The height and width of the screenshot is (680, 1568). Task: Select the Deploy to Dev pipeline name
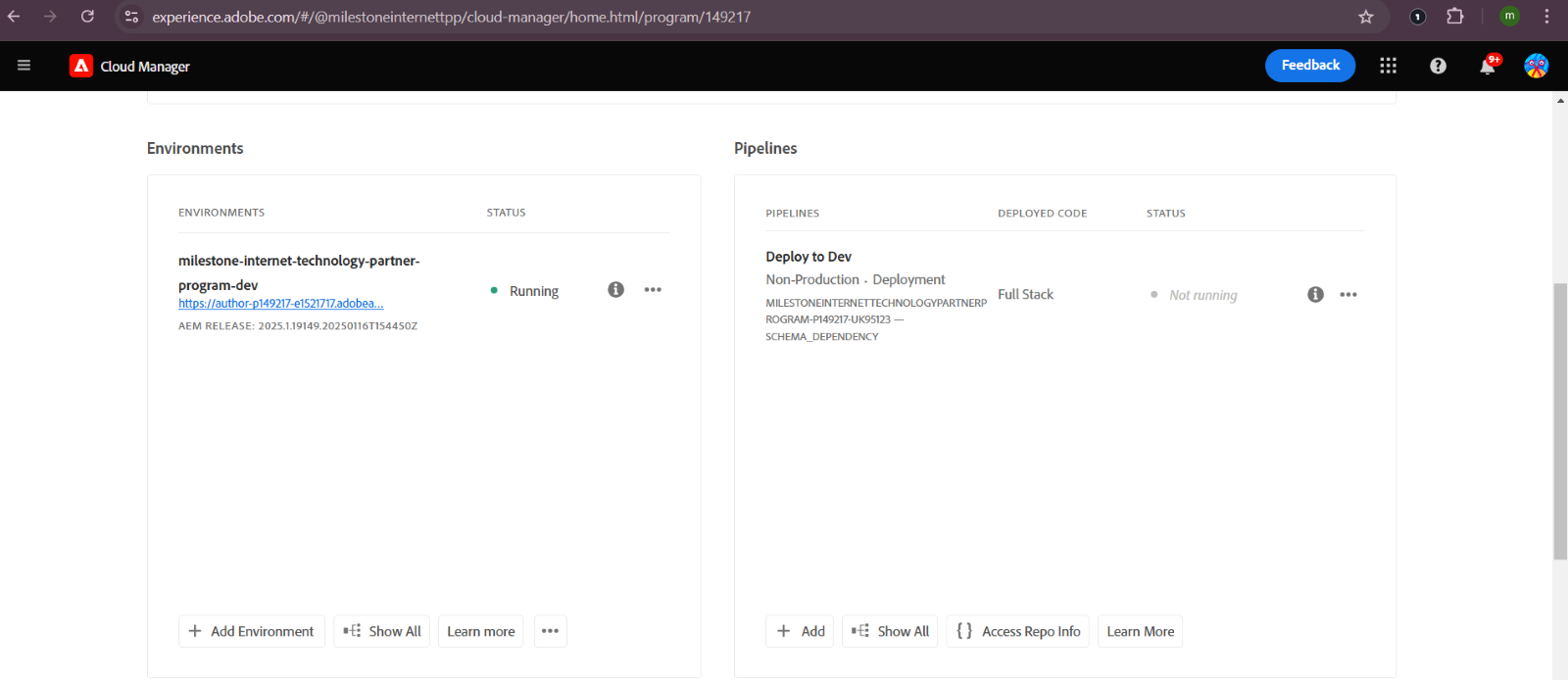808,257
